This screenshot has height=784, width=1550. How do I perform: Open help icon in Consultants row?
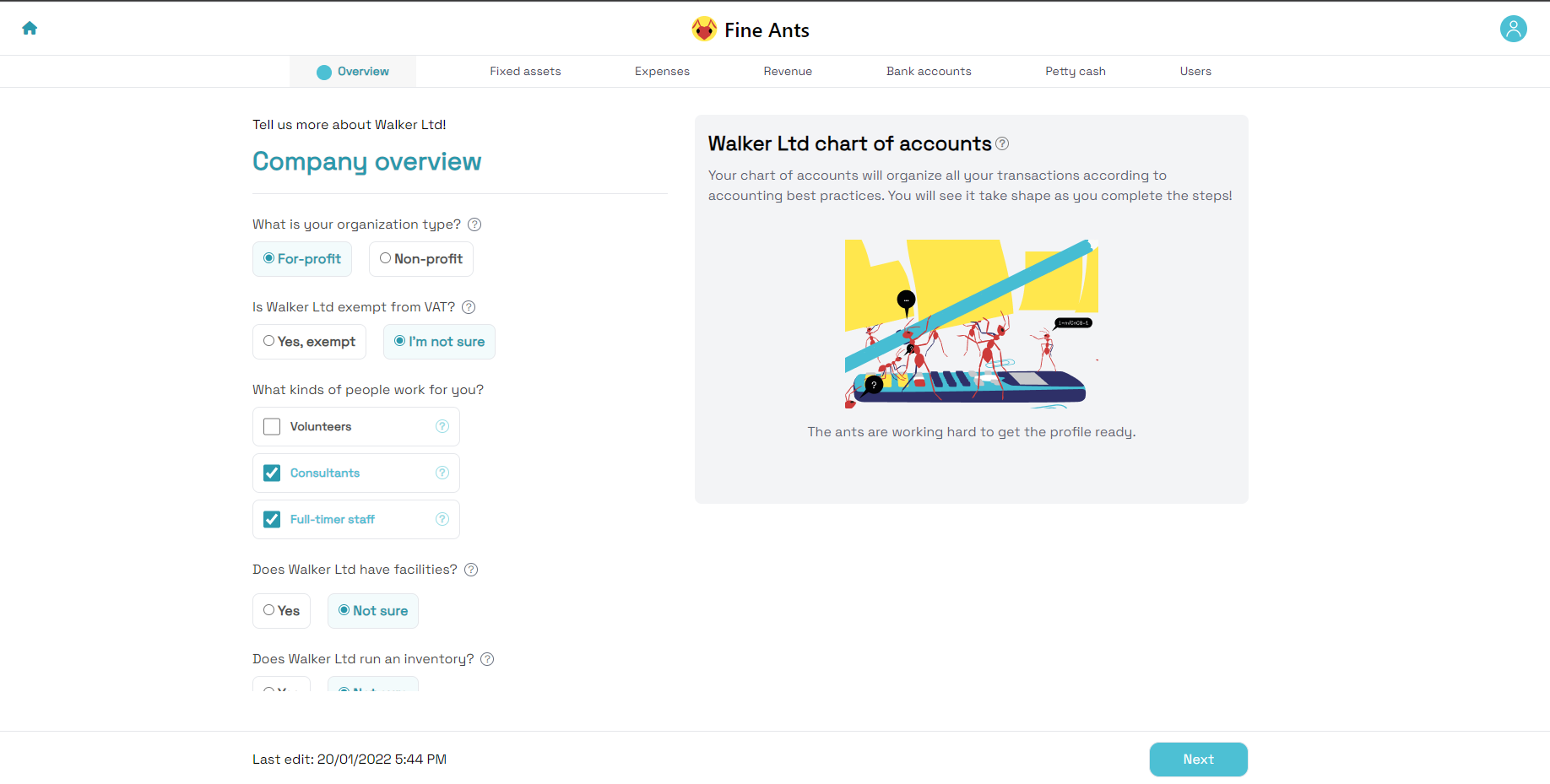click(442, 473)
